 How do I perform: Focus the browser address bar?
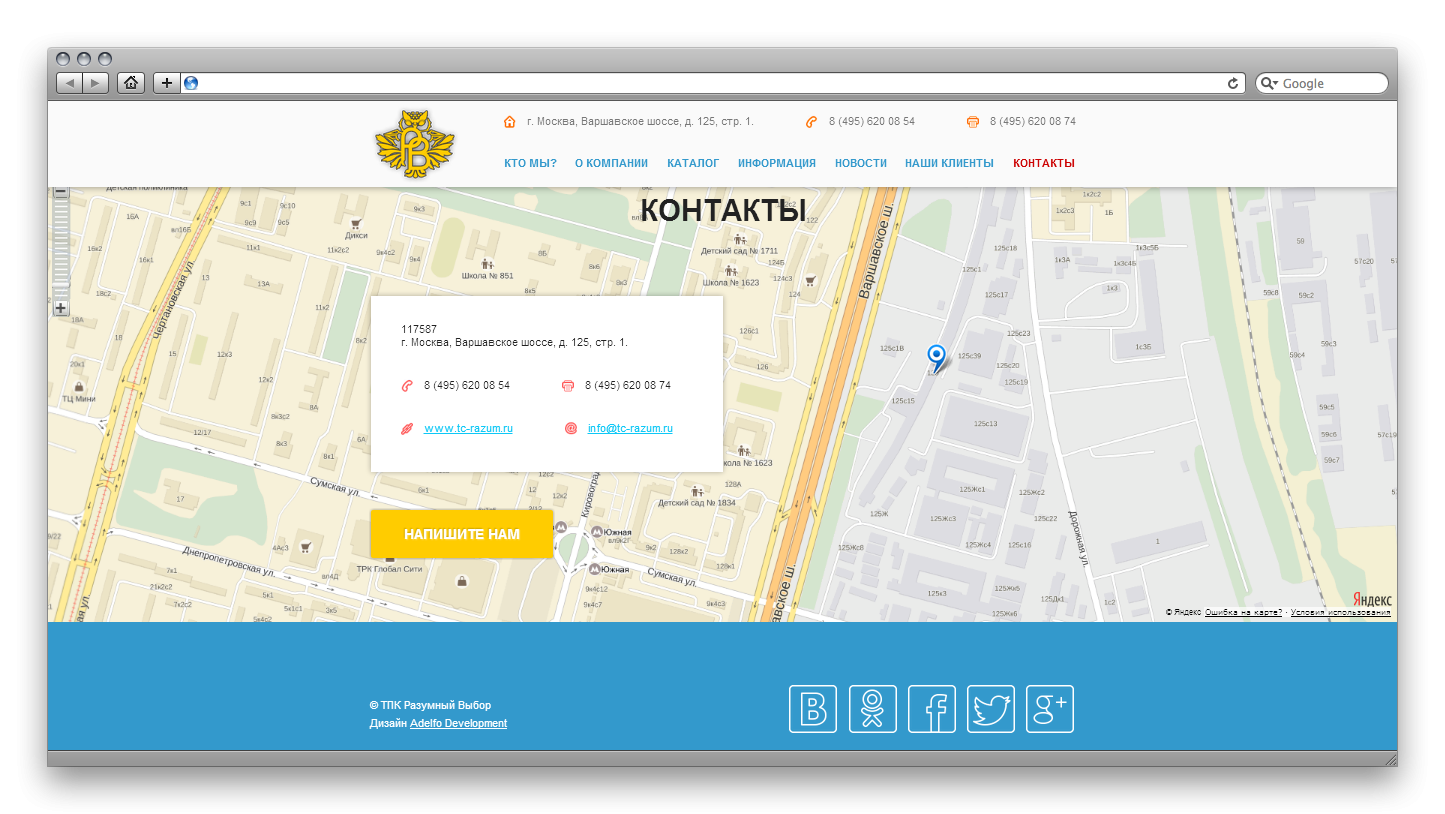[x=711, y=83]
